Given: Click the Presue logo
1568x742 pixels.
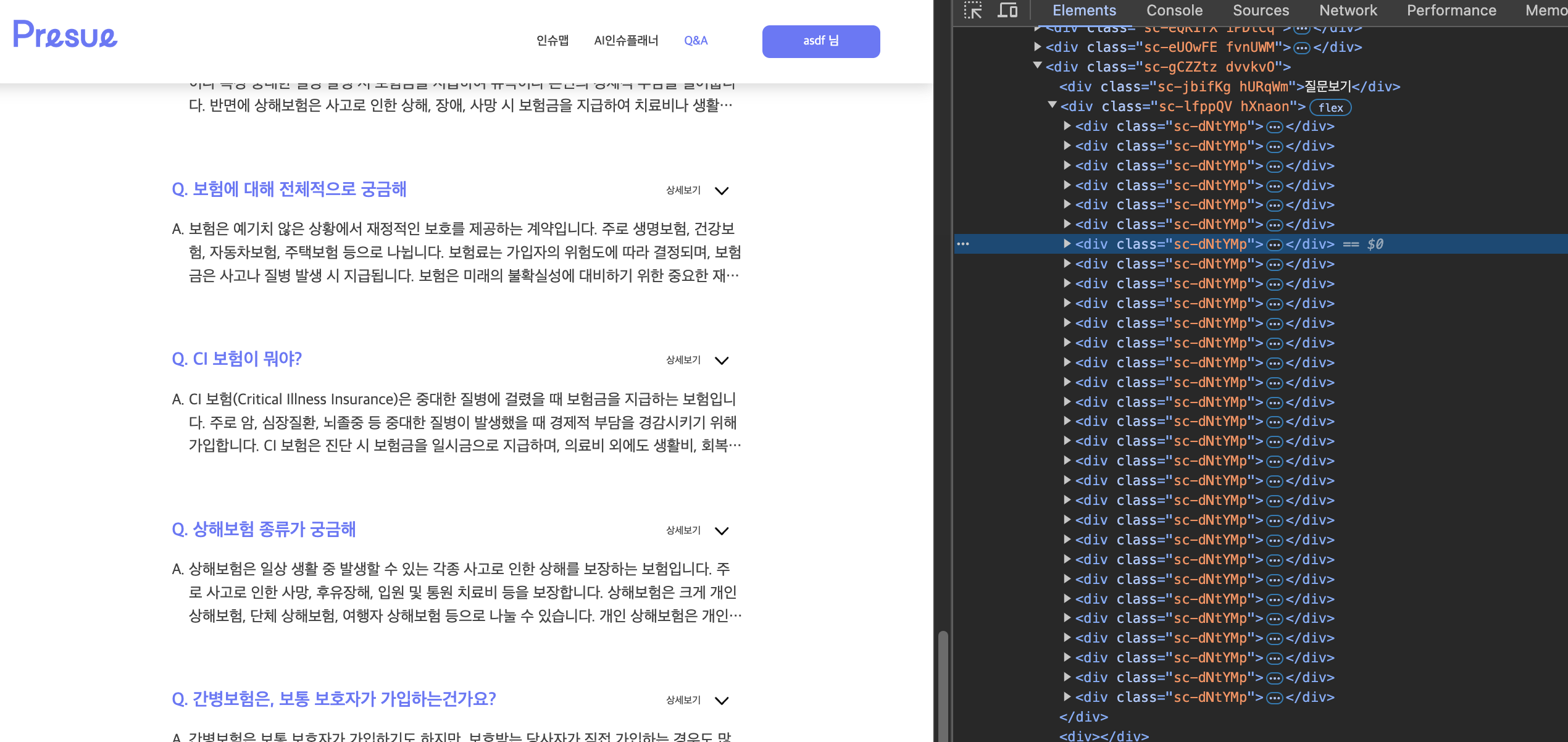Looking at the screenshot, I should (65, 35).
